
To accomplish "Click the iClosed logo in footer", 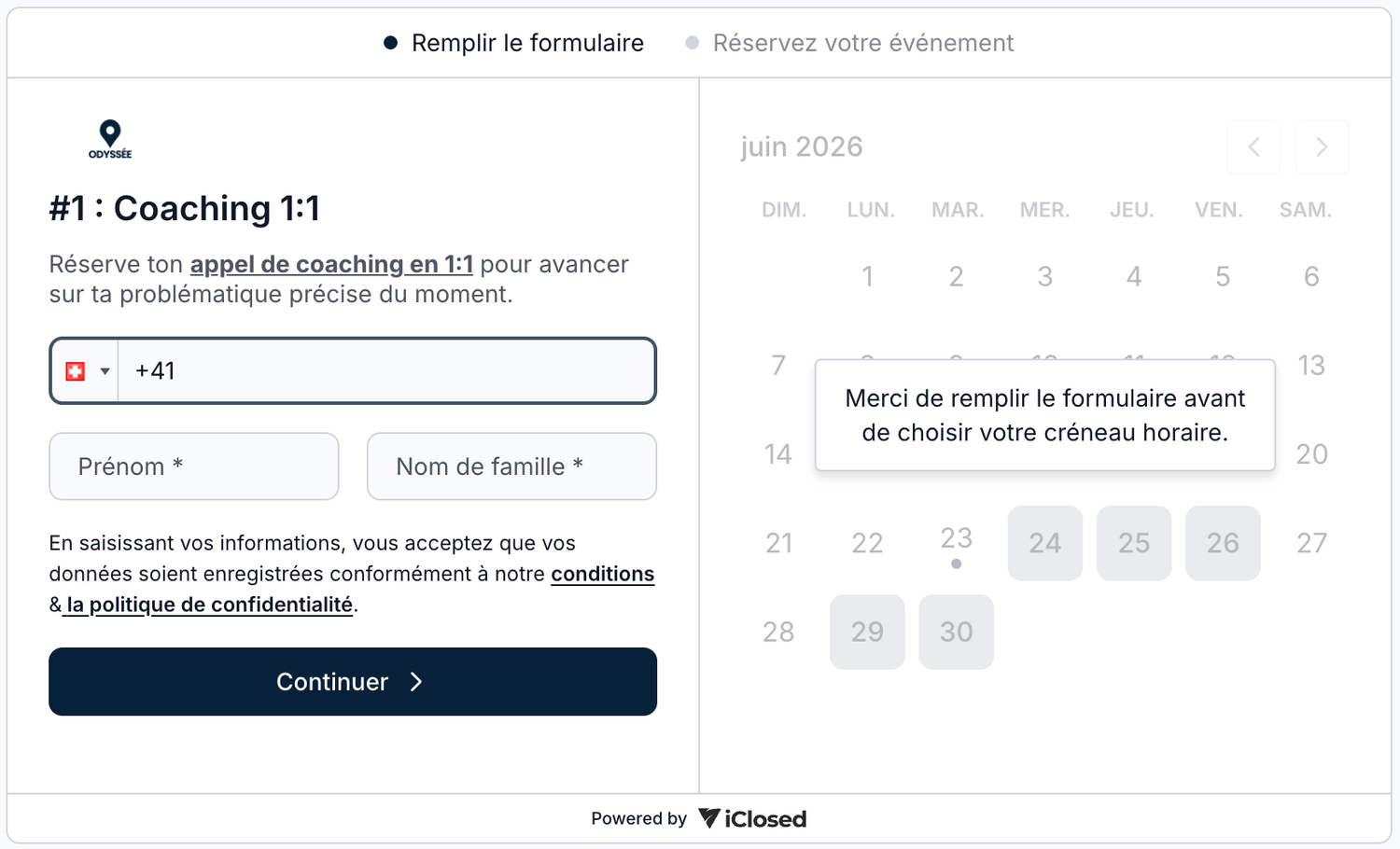I will pyautogui.click(x=752, y=819).
